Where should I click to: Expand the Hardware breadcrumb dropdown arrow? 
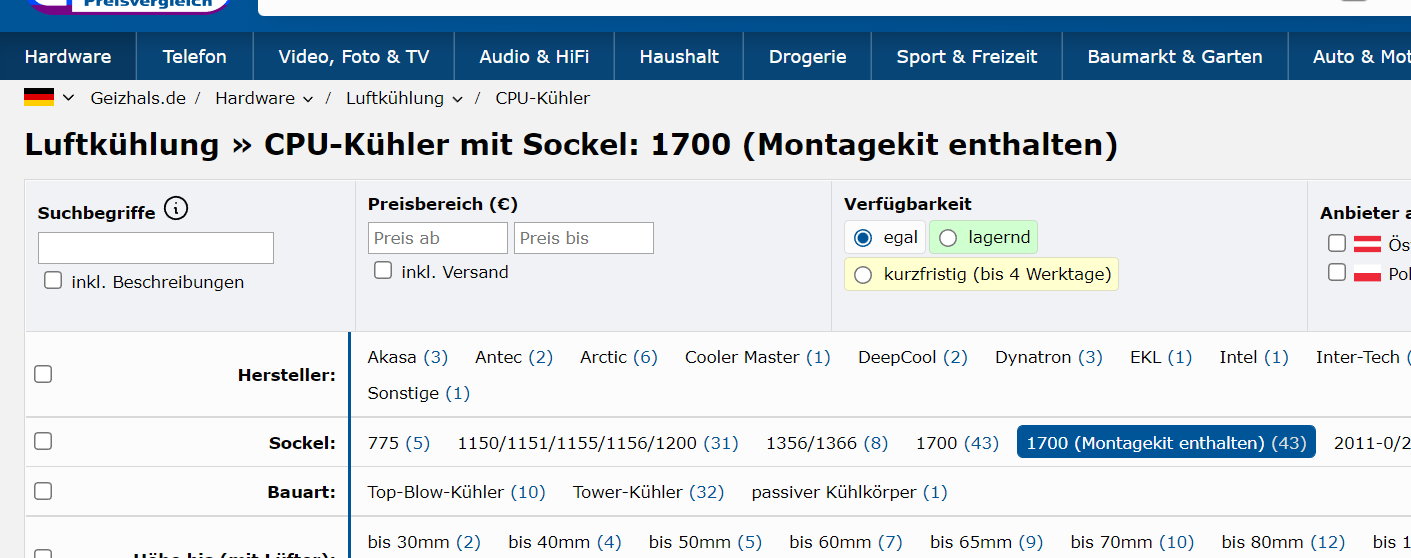308,99
